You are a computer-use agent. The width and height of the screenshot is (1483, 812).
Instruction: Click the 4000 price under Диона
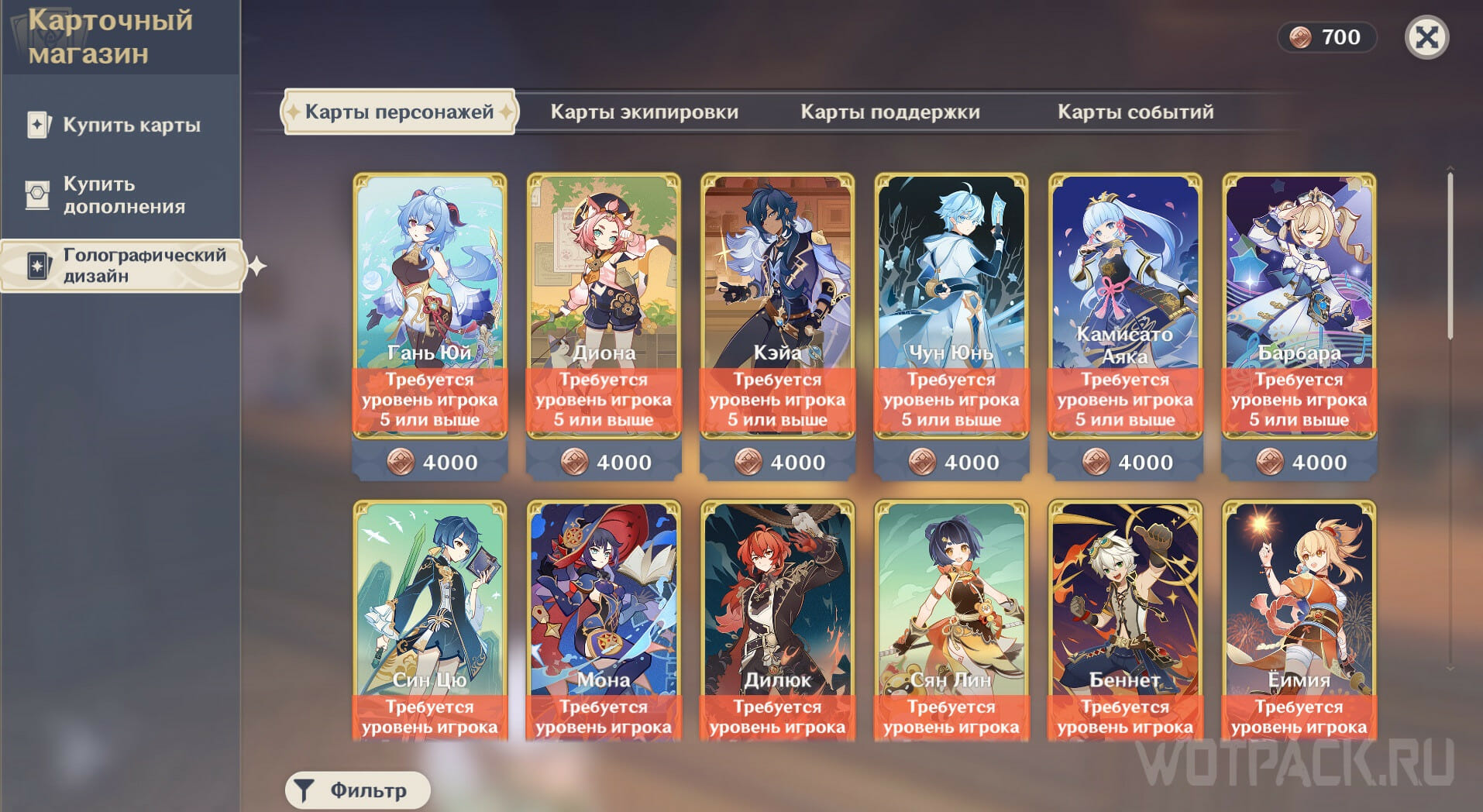coord(624,463)
